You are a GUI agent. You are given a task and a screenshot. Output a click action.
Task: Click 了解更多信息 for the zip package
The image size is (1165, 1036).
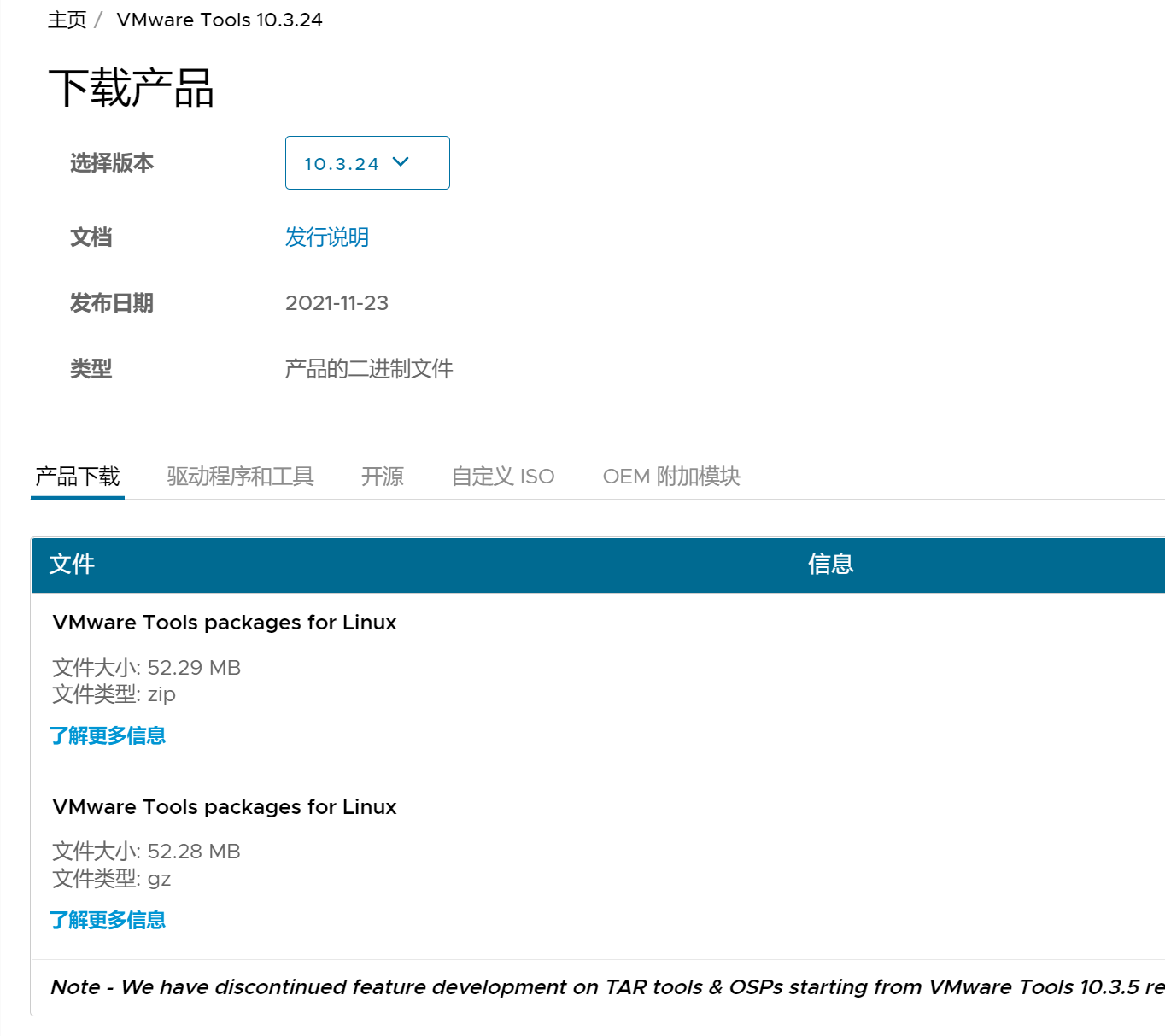coord(108,735)
